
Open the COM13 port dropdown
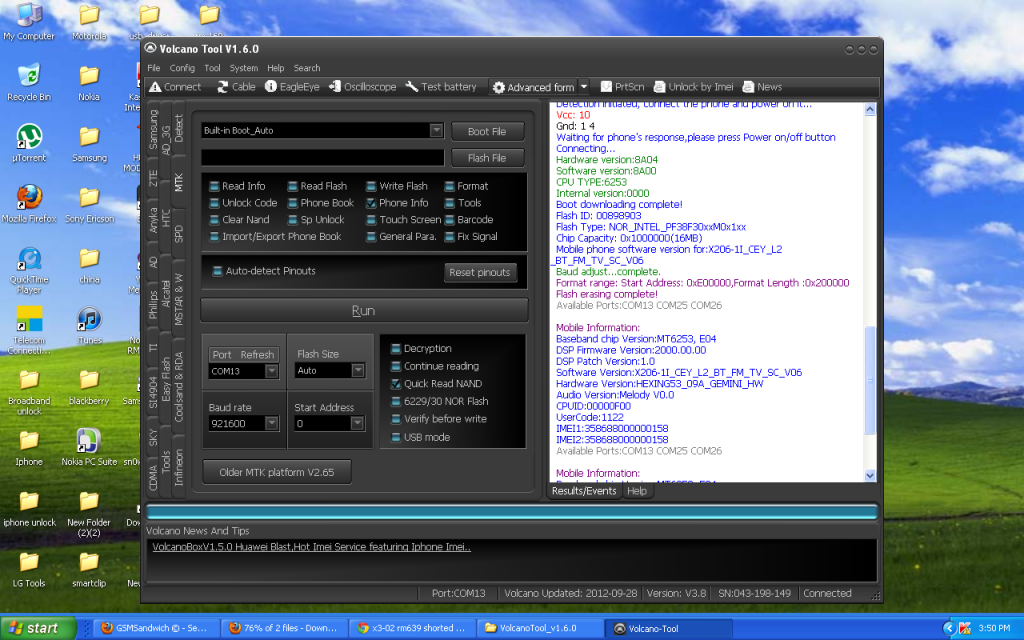[272, 371]
